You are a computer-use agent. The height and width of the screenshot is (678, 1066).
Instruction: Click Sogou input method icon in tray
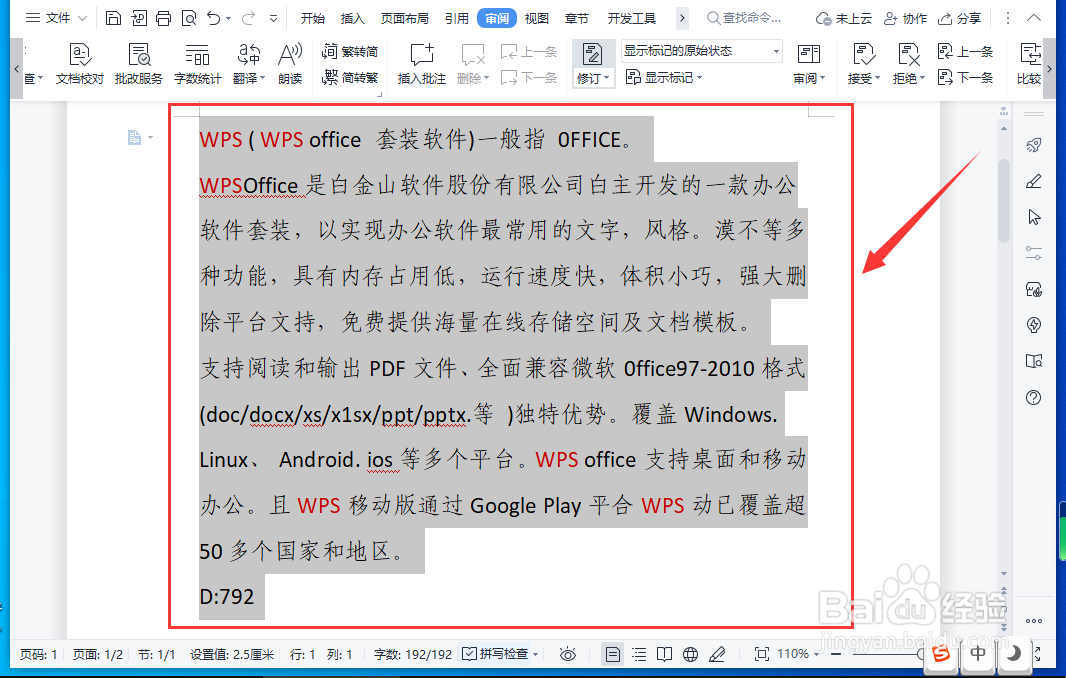[942, 654]
